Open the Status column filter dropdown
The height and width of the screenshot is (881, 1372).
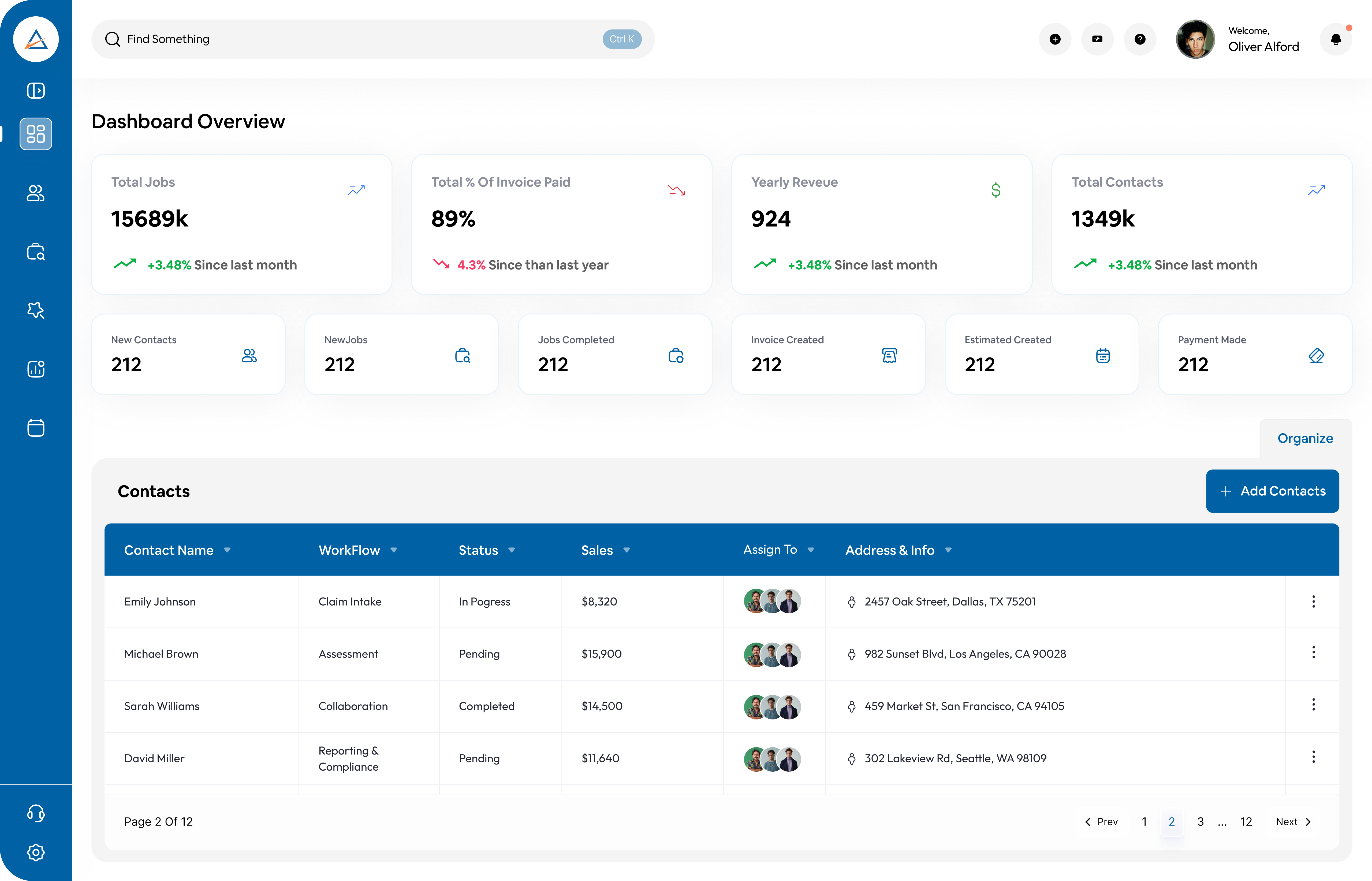tap(512, 550)
